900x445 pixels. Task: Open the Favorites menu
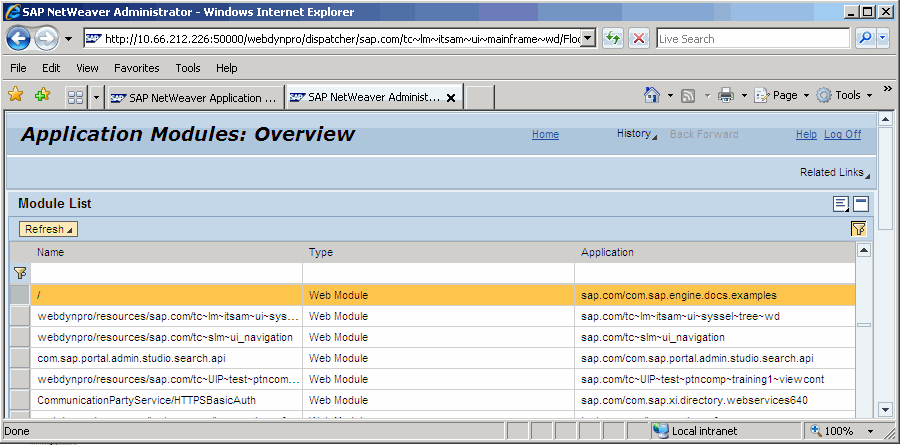tap(137, 68)
